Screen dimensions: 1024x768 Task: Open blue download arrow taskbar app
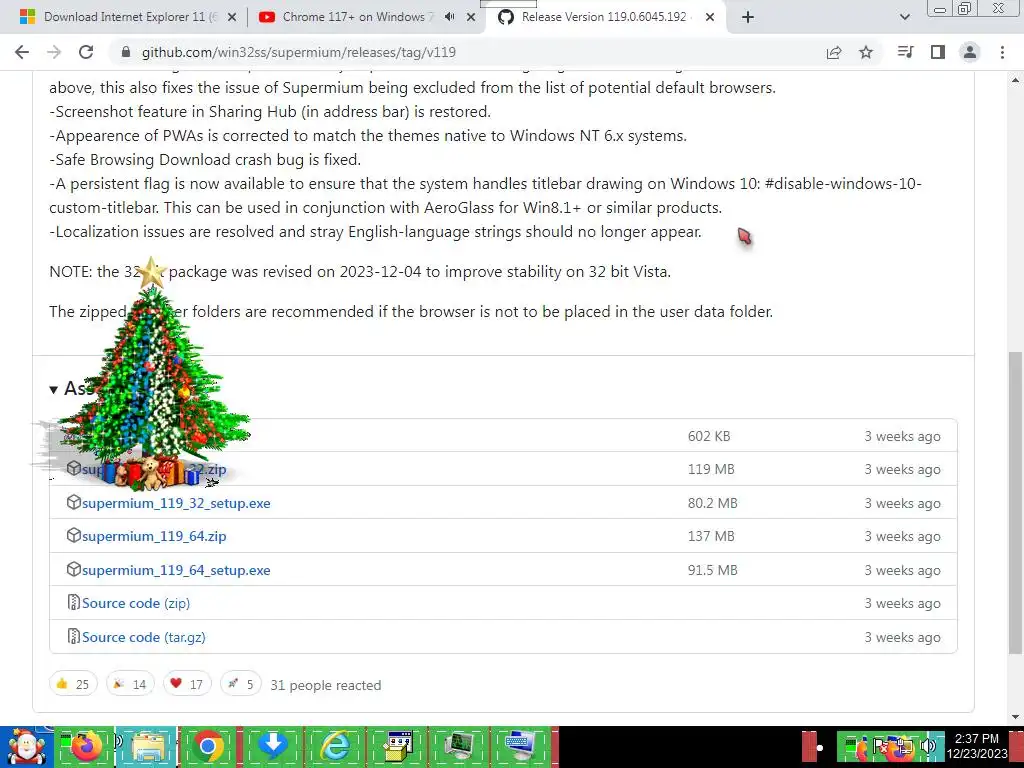point(272,747)
